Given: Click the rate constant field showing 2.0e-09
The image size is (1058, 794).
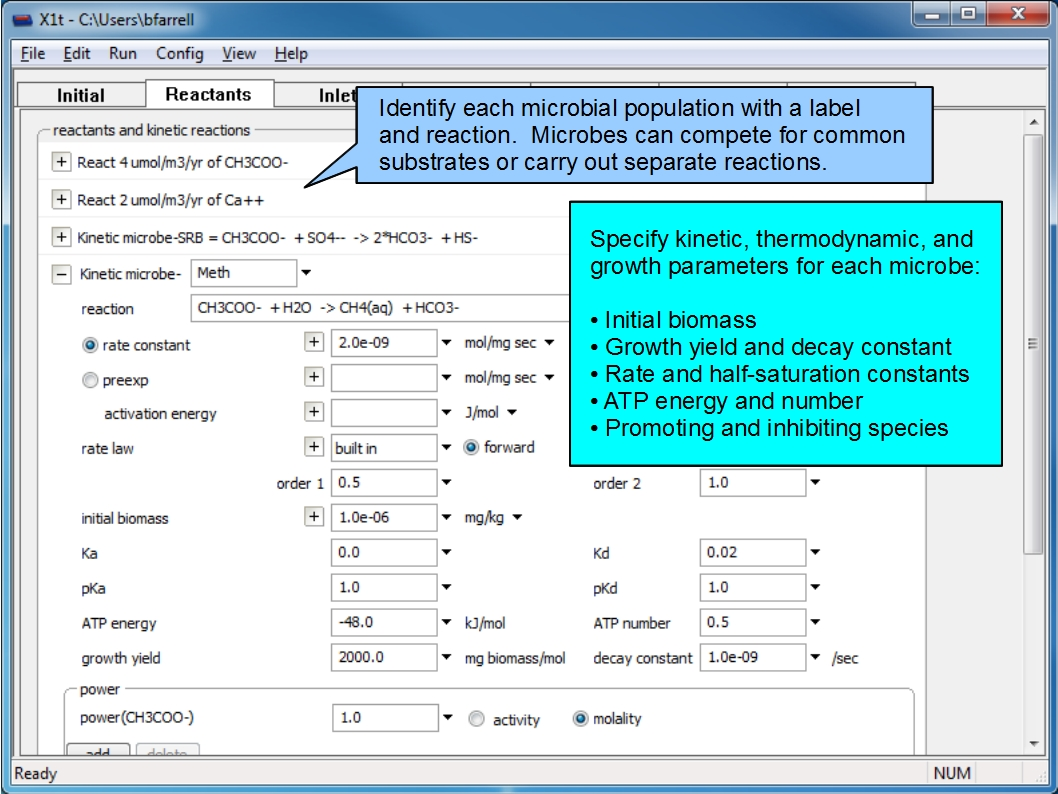Looking at the screenshot, I should 384,343.
